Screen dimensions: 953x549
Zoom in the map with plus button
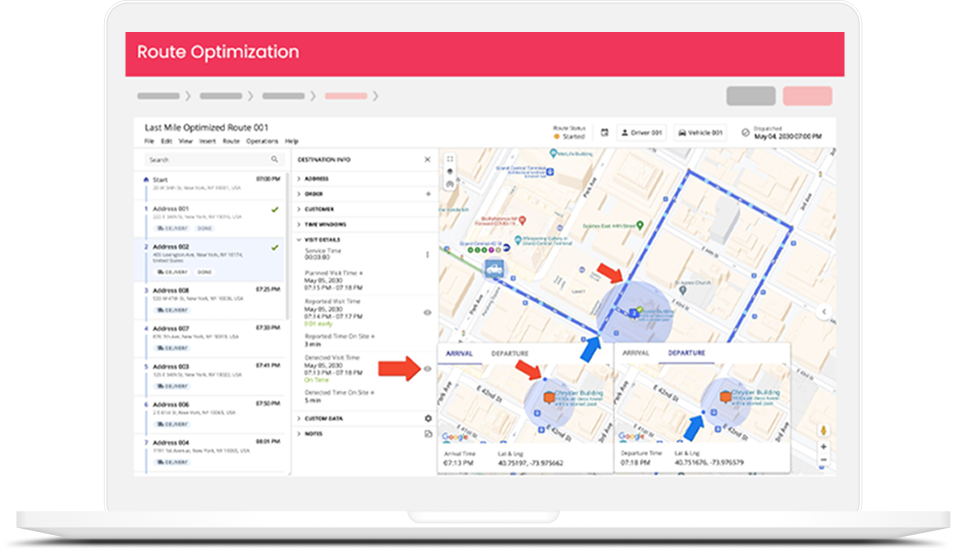click(x=824, y=447)
